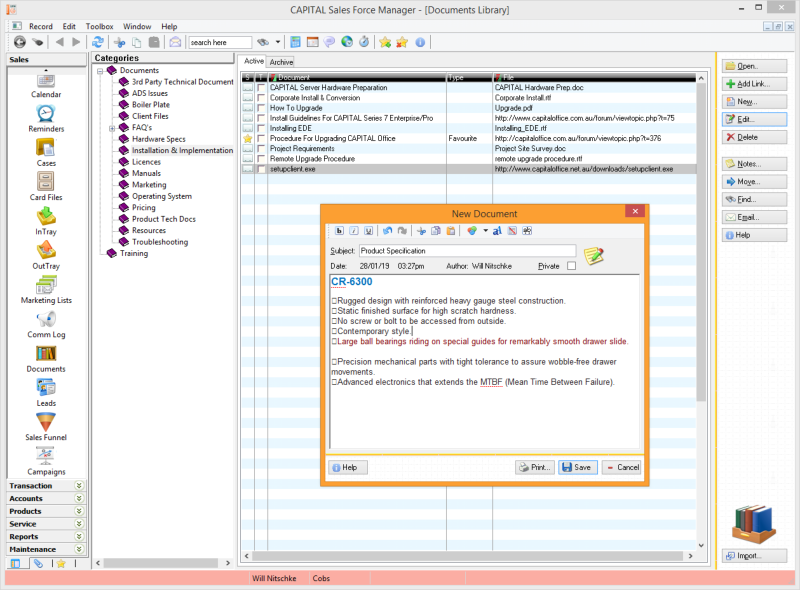Open the Edit menu
The image size is (800, 590).
click(69, 27)
